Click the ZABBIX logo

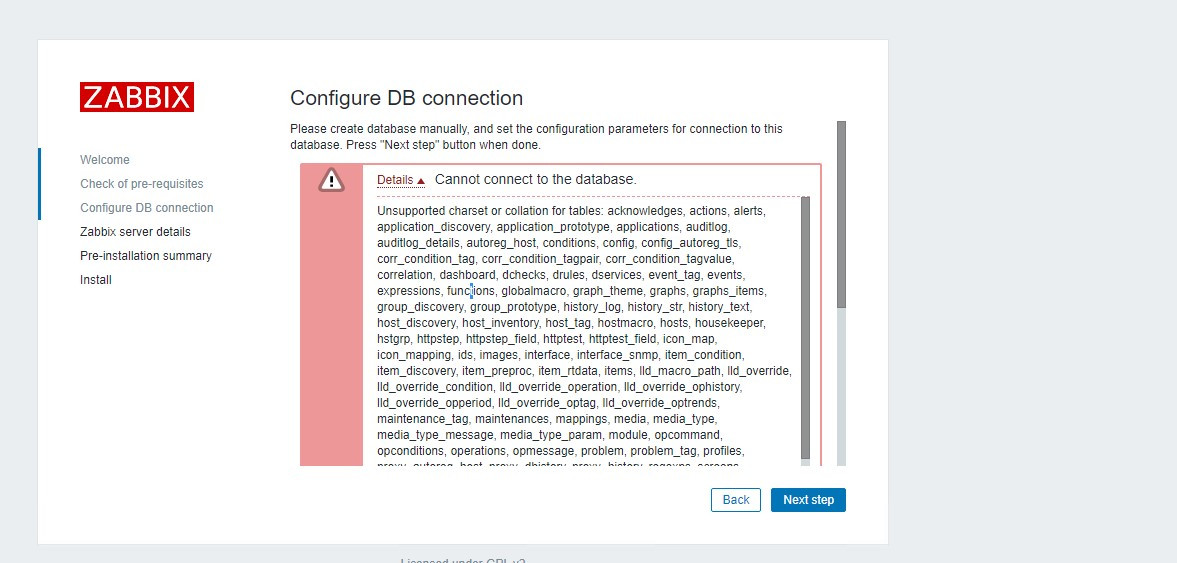tap(137, 97)
